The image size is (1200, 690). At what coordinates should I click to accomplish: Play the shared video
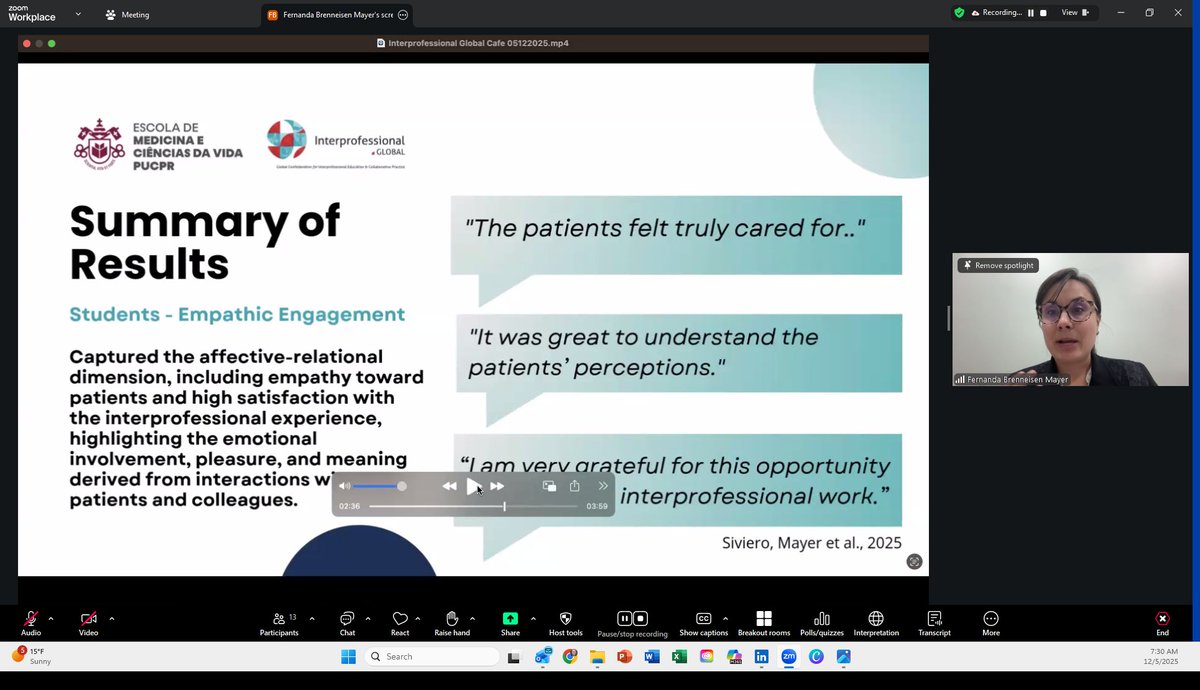[473, 486]
